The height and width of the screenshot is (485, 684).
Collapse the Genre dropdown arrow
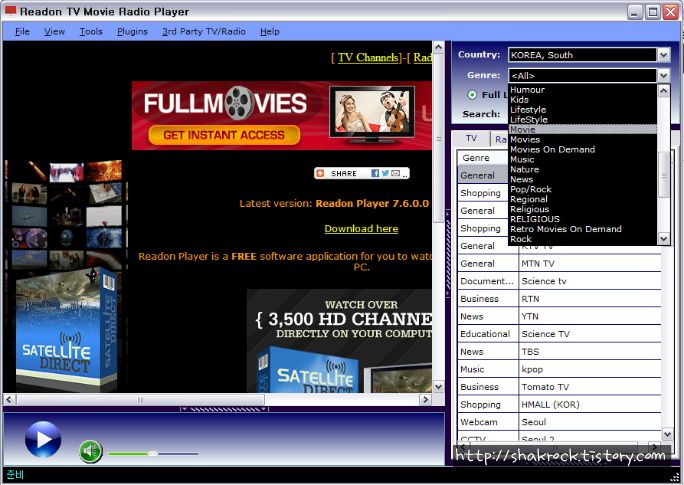[x=663, y=75]
